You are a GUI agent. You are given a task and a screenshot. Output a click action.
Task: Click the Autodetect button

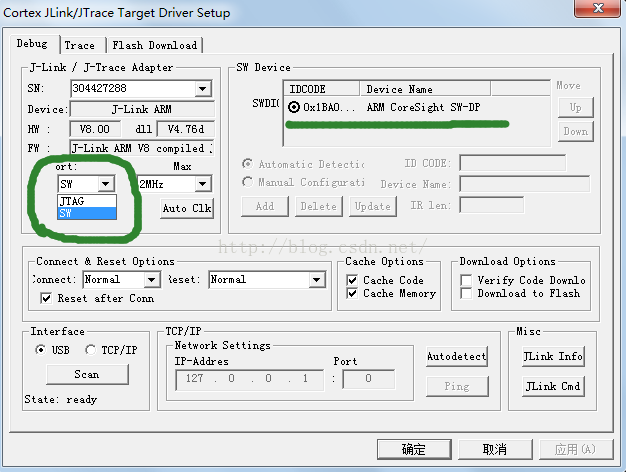[x=457, y=356]
